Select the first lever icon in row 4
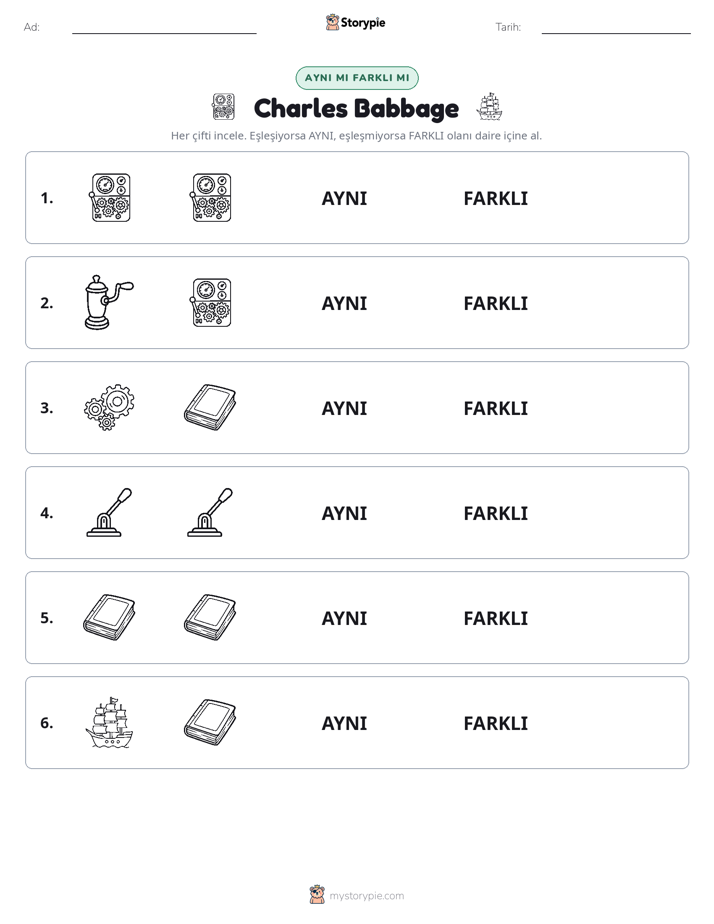714x924 pixels. [x=109, y=512]
